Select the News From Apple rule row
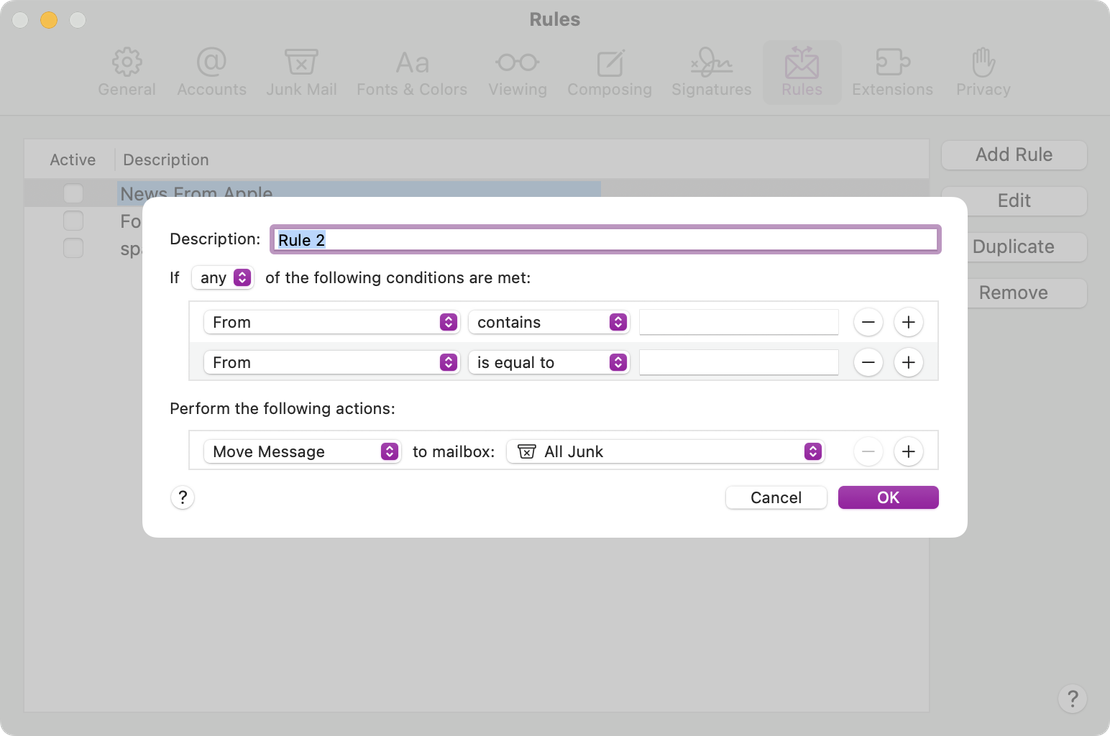Viewport: 1110px width, 736px height. (476, 190)
